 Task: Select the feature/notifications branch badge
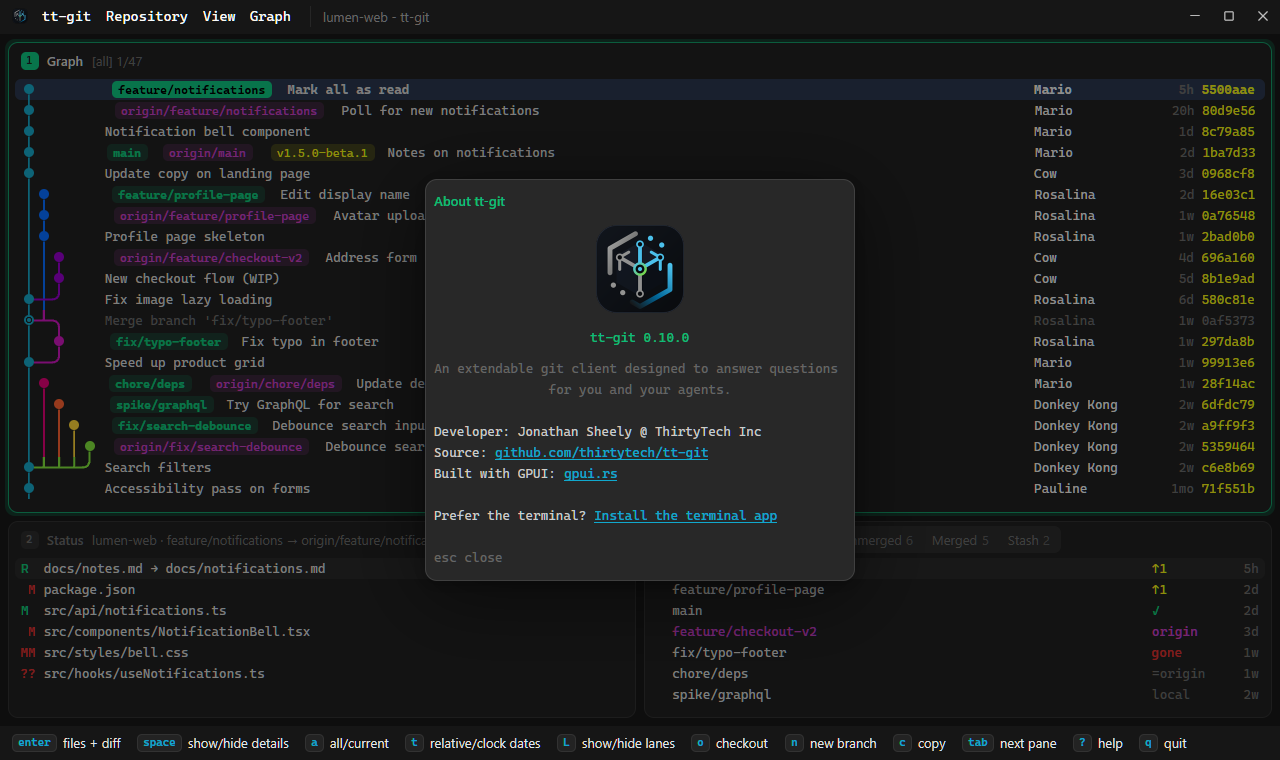pos(191,90)
